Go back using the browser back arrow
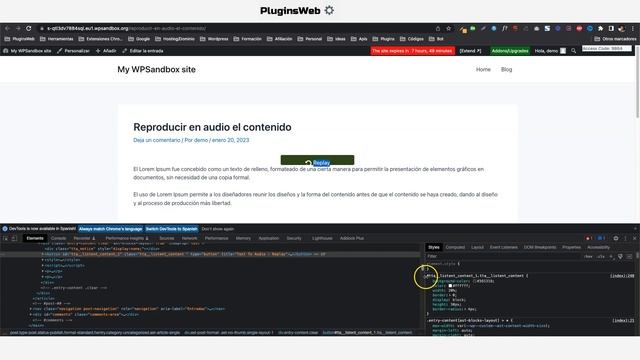 [7, 28]
